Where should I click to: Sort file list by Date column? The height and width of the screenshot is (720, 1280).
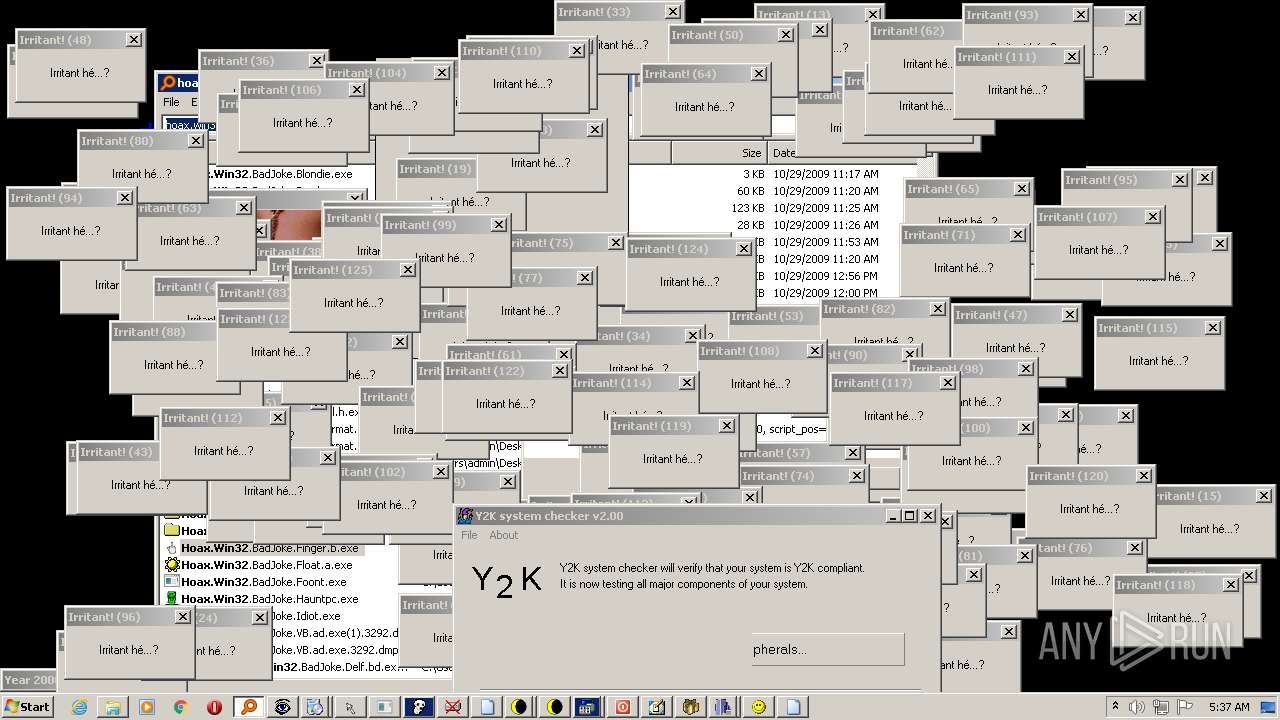pyautogui.click(x=784, y=153)
